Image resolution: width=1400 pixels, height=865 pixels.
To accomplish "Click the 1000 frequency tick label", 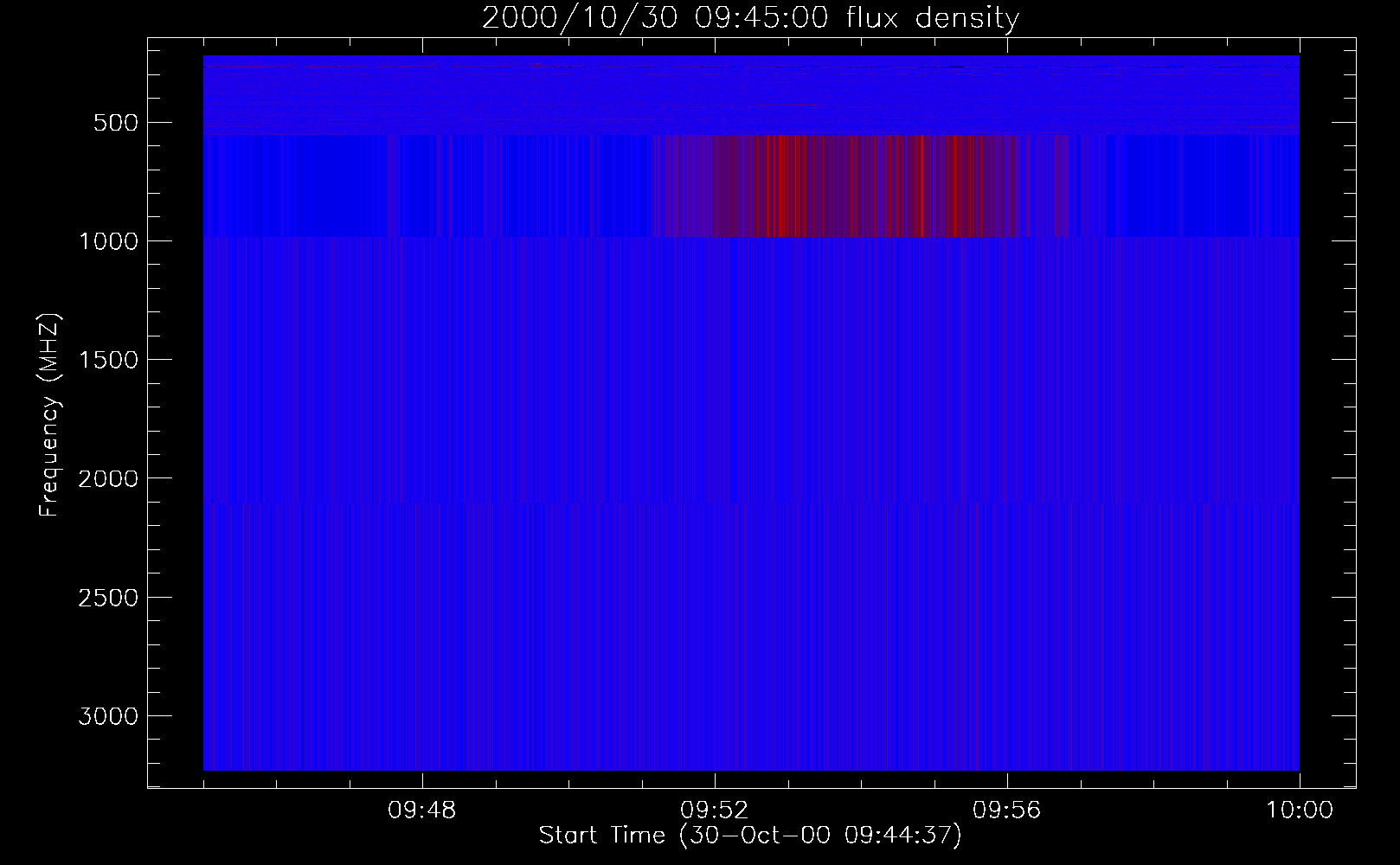I will [107, 241].
